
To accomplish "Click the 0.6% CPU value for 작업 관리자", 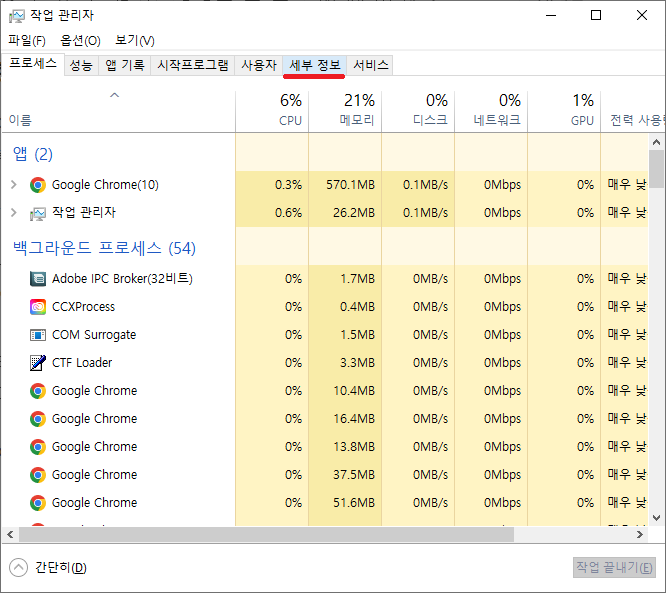I will tap(288, 212).
